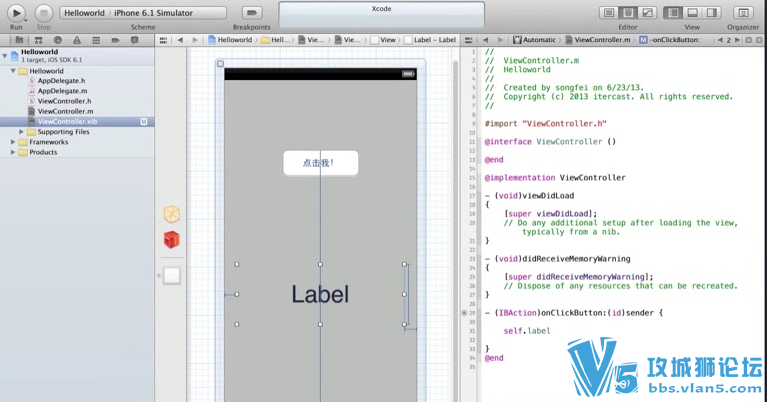Click the View segment in jump bar
767x402 pixels.
[384, 40]
